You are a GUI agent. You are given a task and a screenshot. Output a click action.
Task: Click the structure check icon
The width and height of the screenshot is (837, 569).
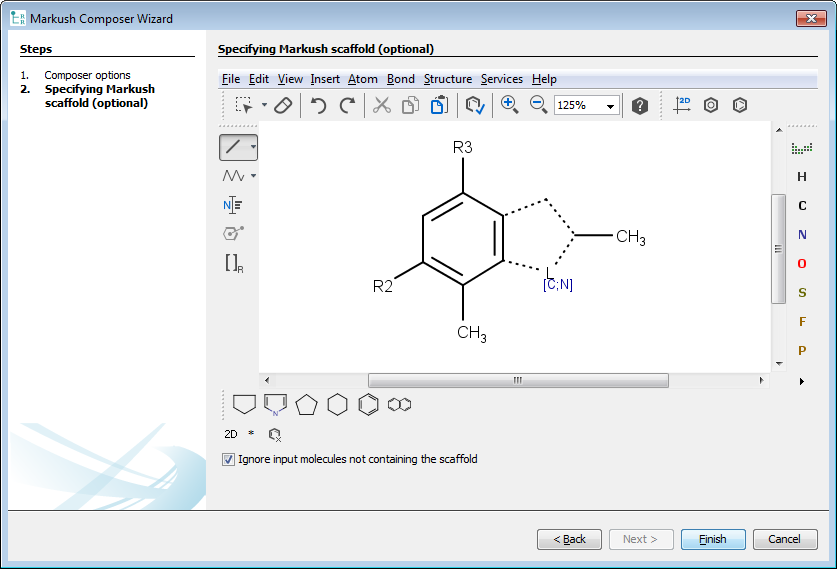click(475, 105)
